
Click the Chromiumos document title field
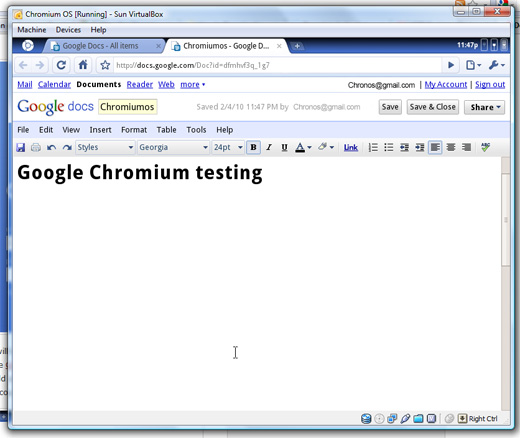tap(127, 107)
